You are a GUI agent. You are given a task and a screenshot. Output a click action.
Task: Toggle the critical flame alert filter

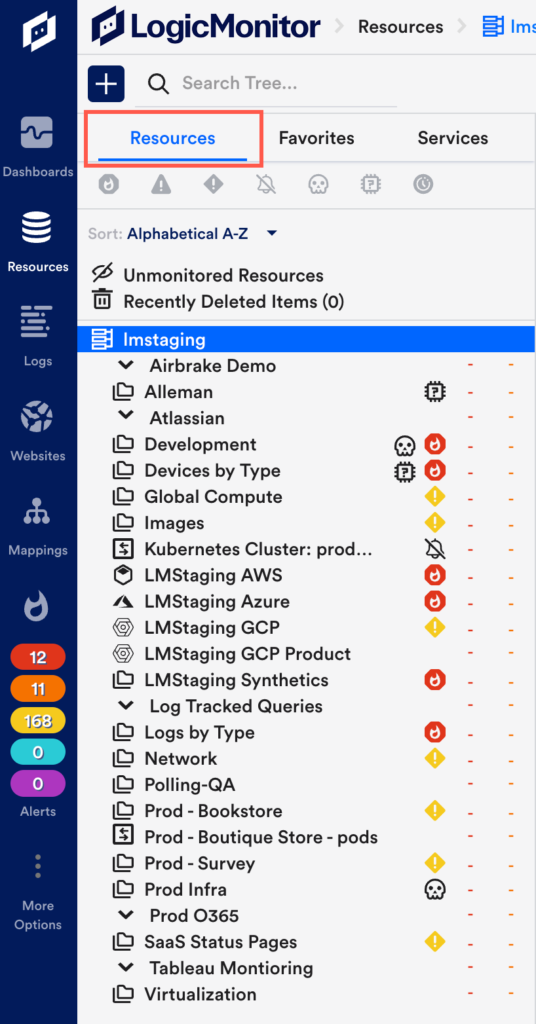pyautogui.click(x=108, y=185)
